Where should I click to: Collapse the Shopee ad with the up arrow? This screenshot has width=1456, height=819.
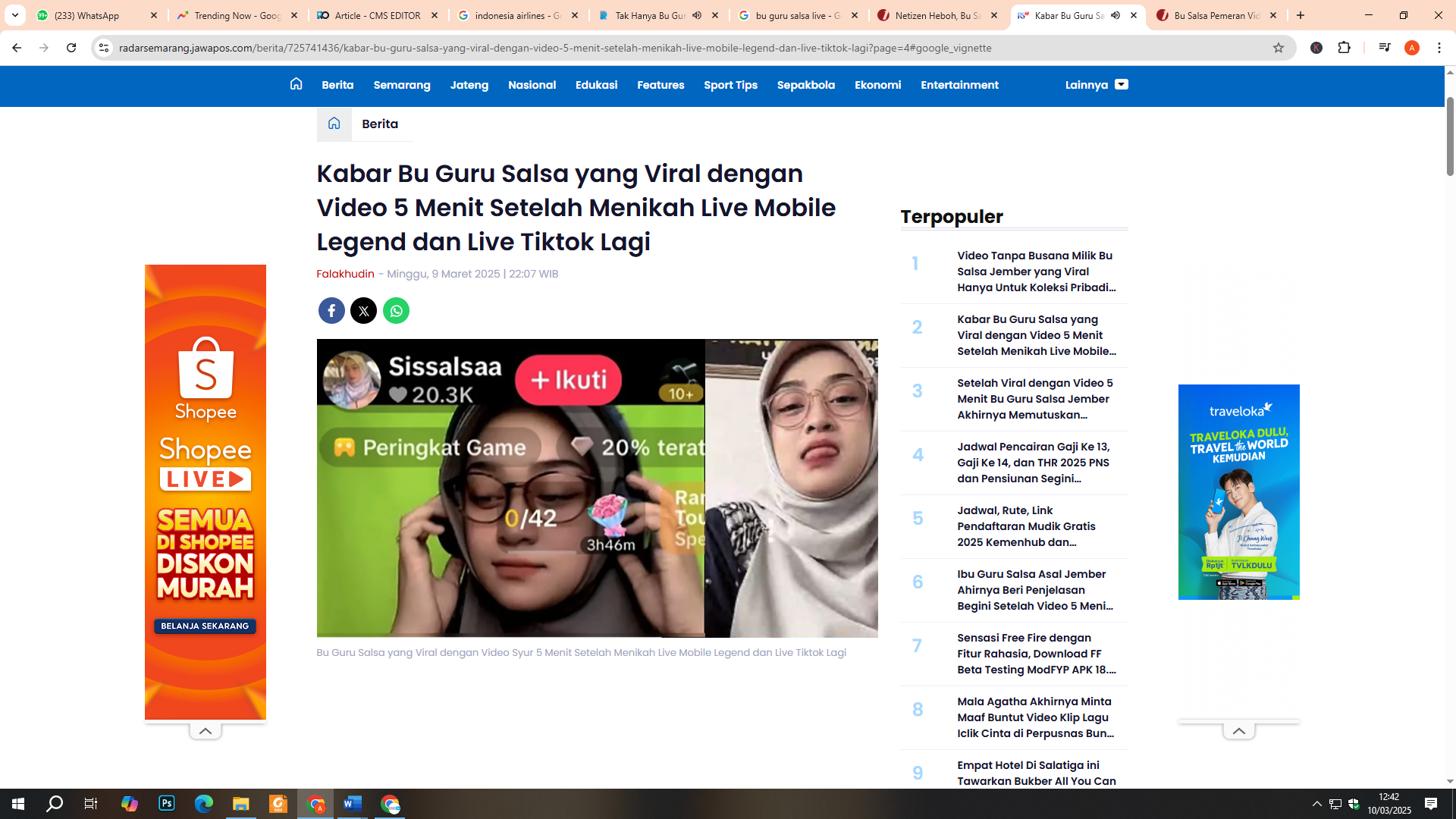tap(205, 730)
